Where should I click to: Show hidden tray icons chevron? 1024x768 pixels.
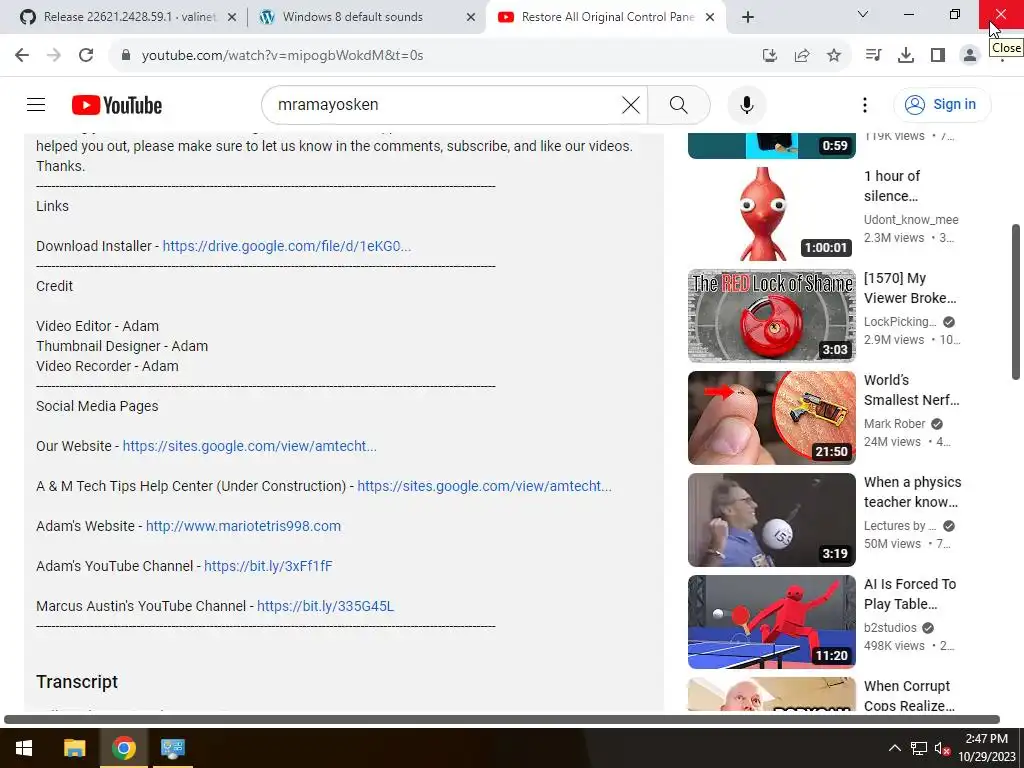[895, 748]
